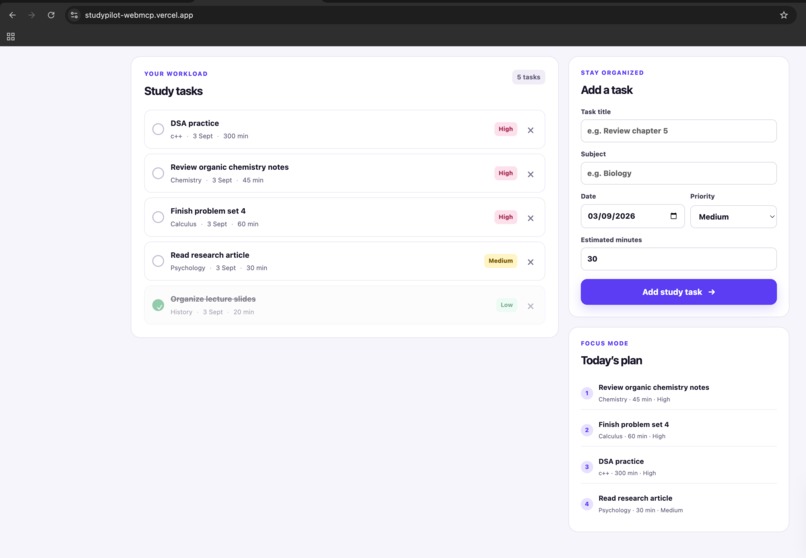This screenshot has width=806, height=558.
Task: Remove the Review organic chemistry notes task
Action: tap(530, 174)
